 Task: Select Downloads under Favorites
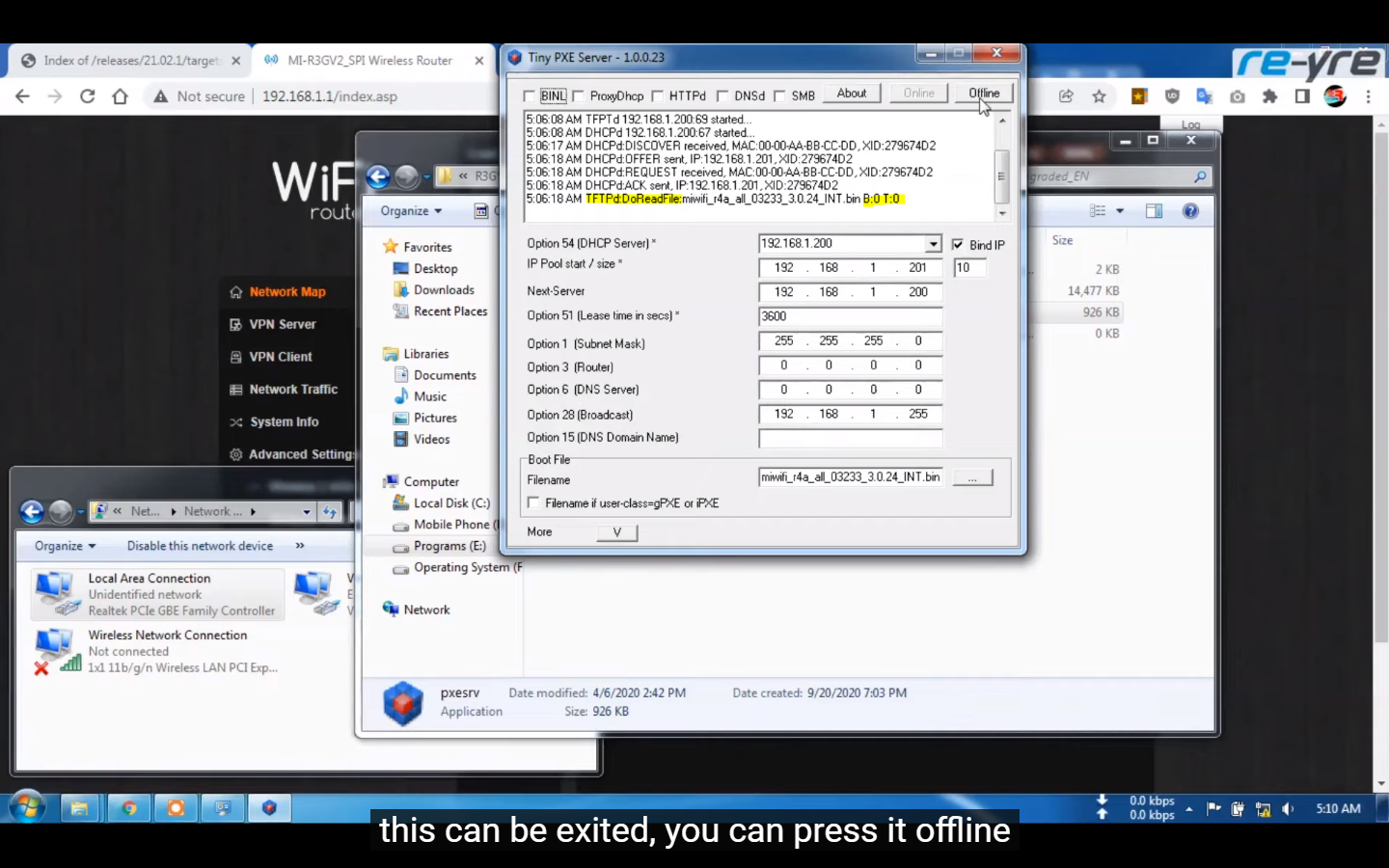(444, 290)
